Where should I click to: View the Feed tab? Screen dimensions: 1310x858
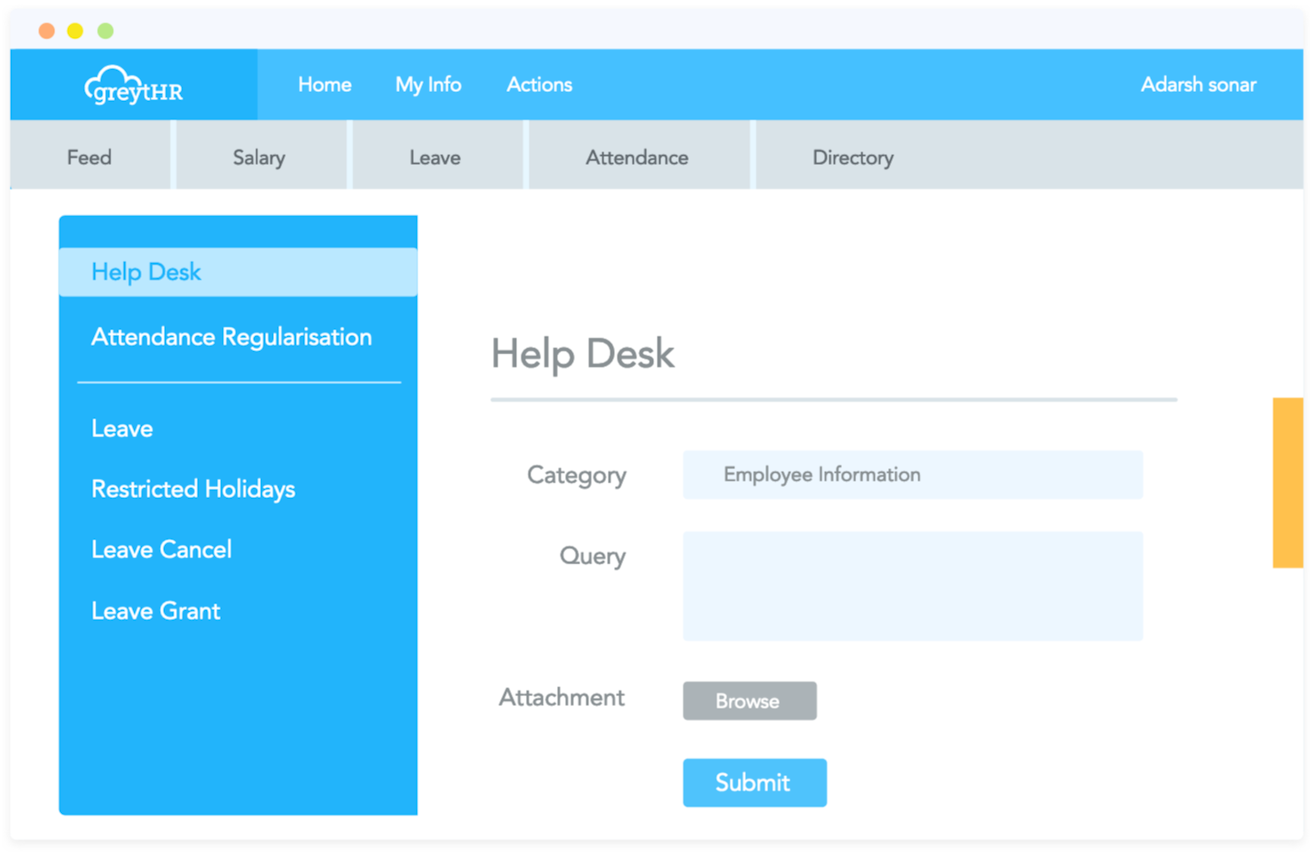[x=89, y=157]
